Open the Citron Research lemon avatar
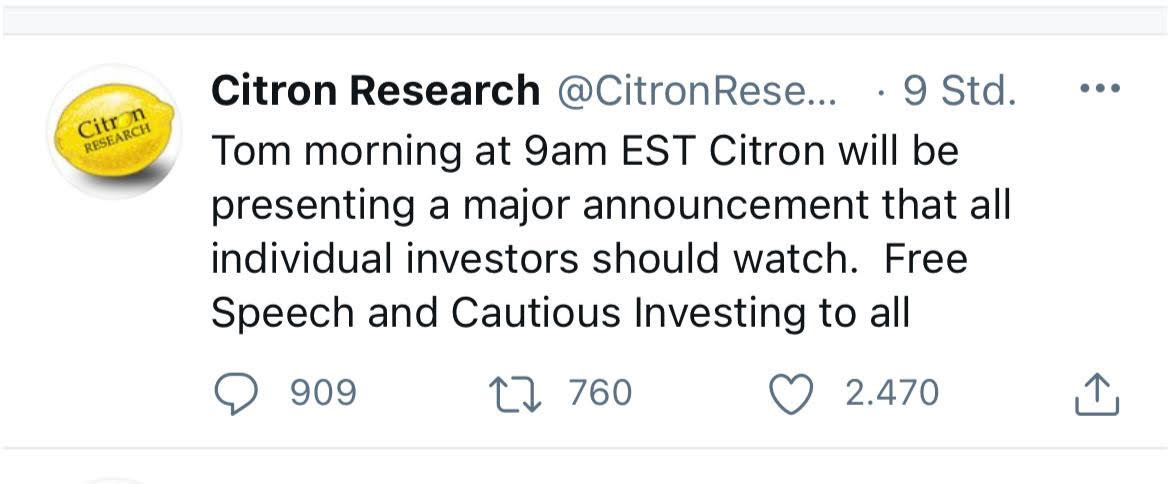The height and width of the screenshot is (484, 1170). [113, 132]
